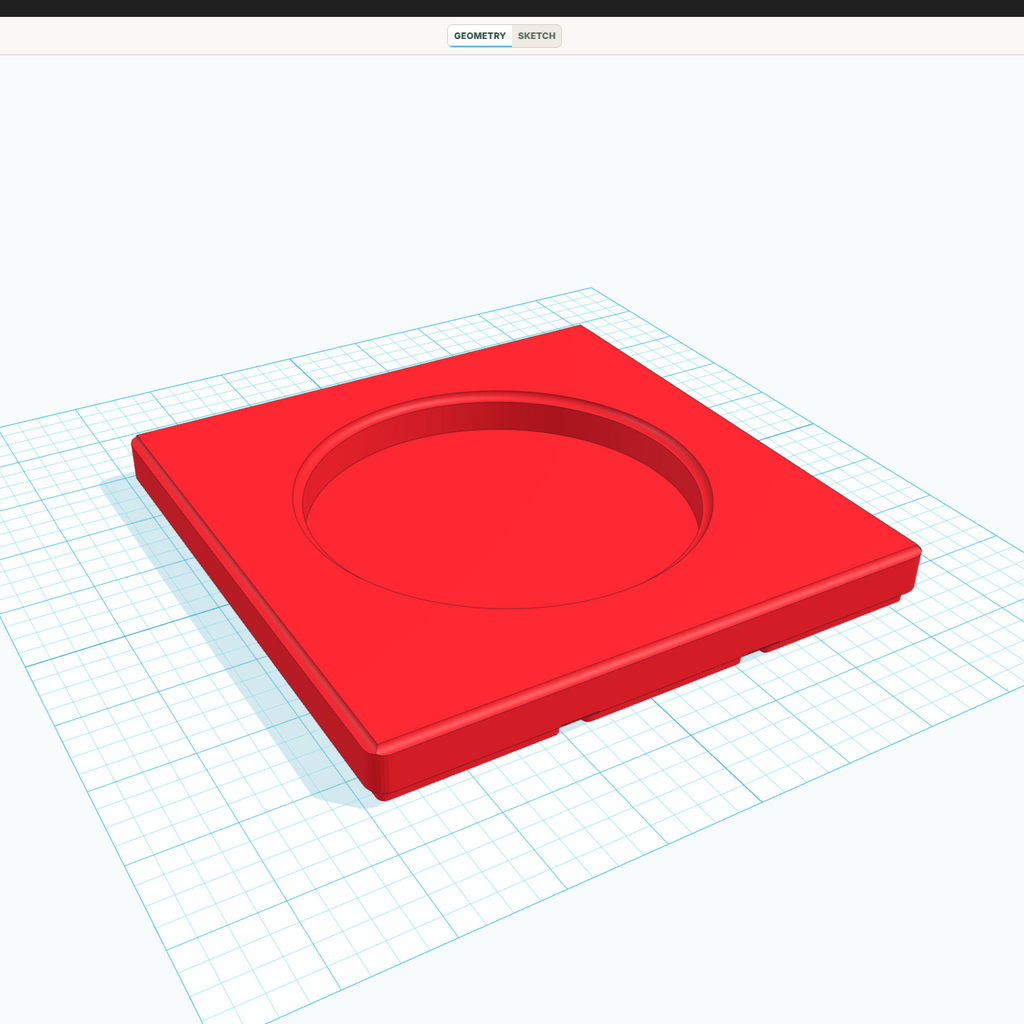
Task: Switch to the GEOMETRY tab
Action: 479,36
